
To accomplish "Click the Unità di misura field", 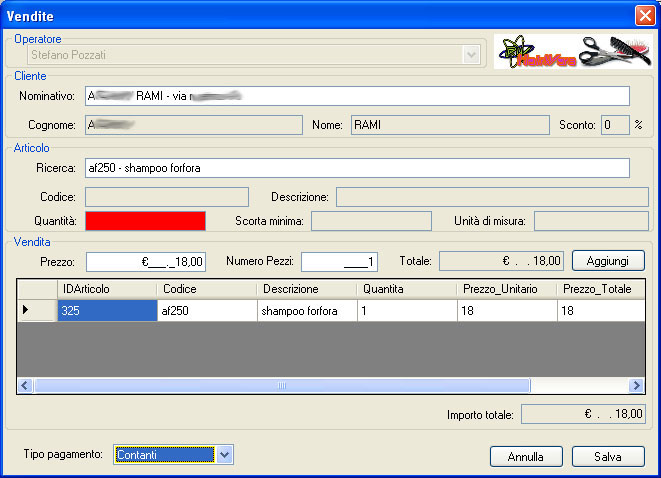I will pos(591,221).
